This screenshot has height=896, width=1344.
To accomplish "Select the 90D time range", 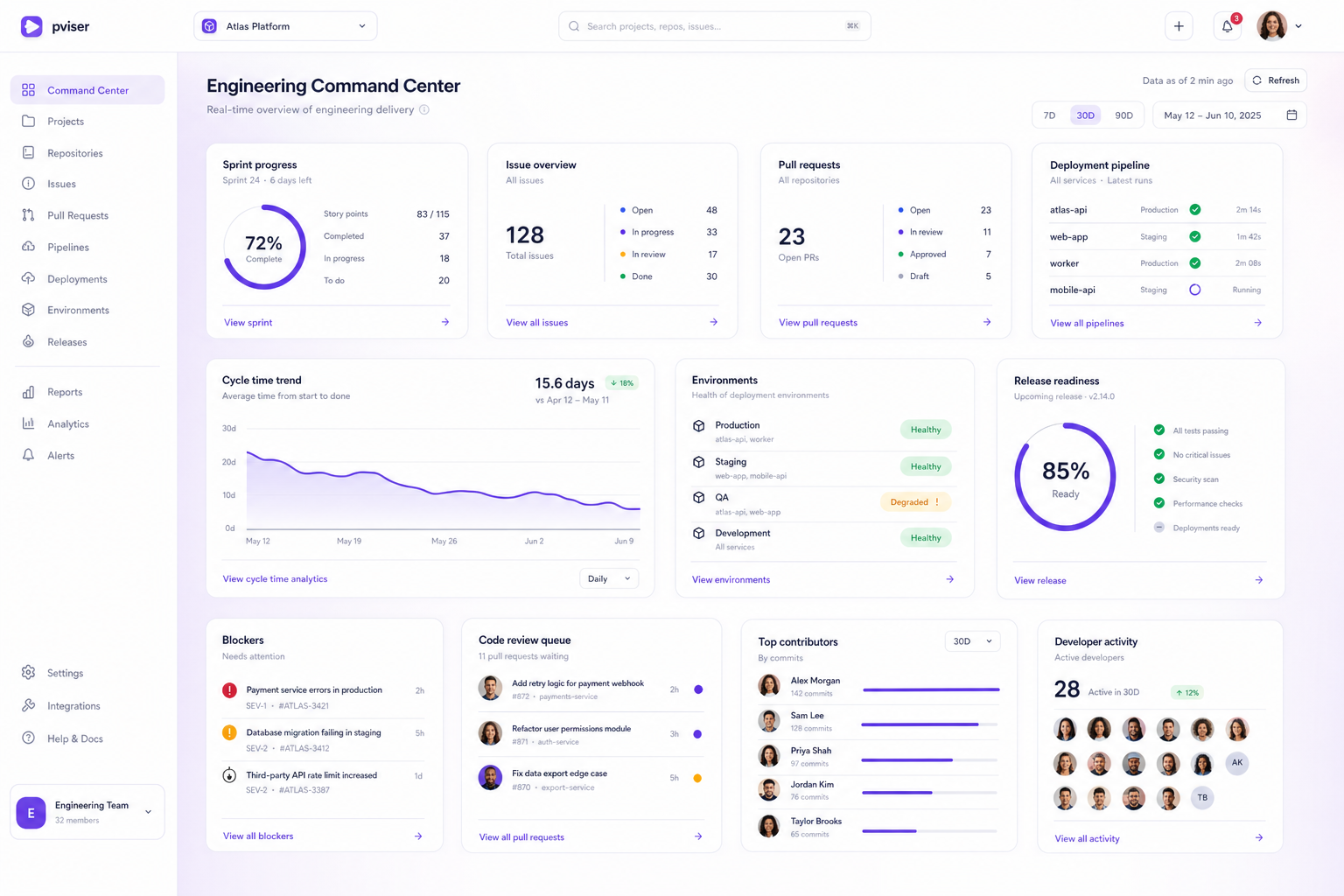I will (1123, 115).
